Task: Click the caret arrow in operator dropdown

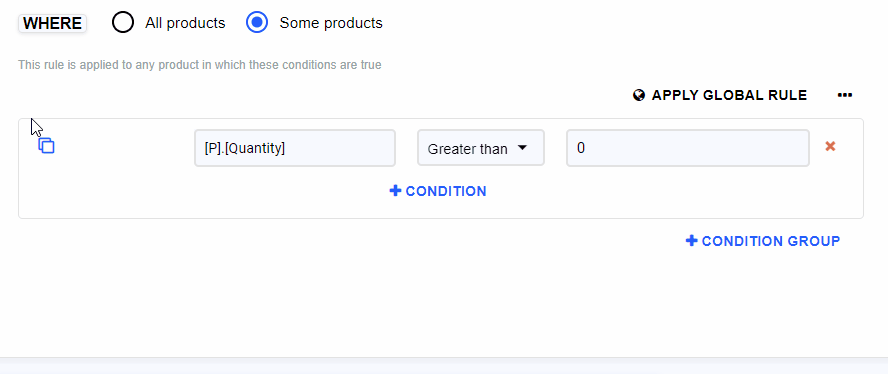Action: (522, 148)
